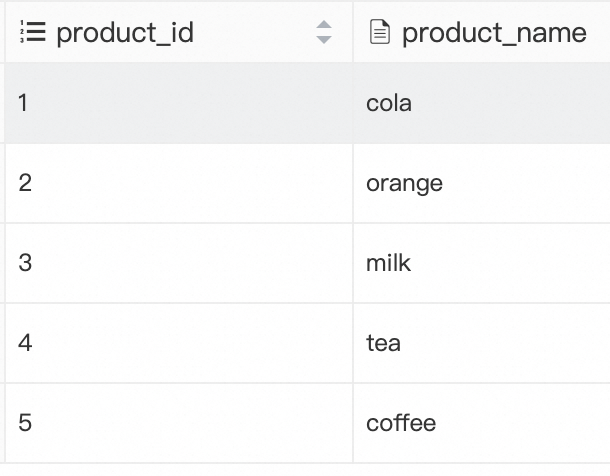Image resolution: width=610 pixels, height=476 pixels.
Task: Click the horizontal border line under the tea row
Action: 300,383
